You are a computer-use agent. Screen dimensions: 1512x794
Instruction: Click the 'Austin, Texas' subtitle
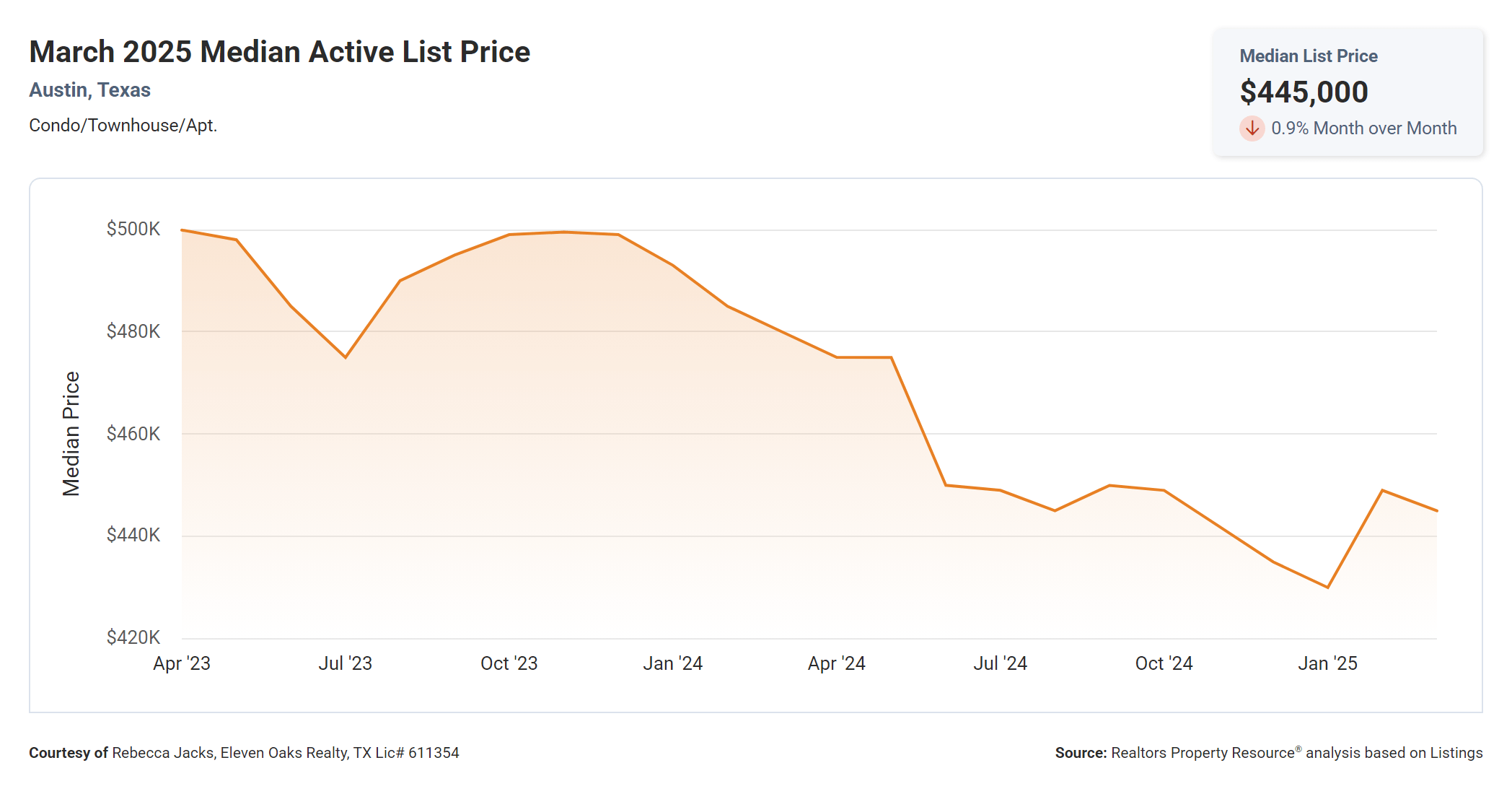pyautogui.click(x=89, y=90)
